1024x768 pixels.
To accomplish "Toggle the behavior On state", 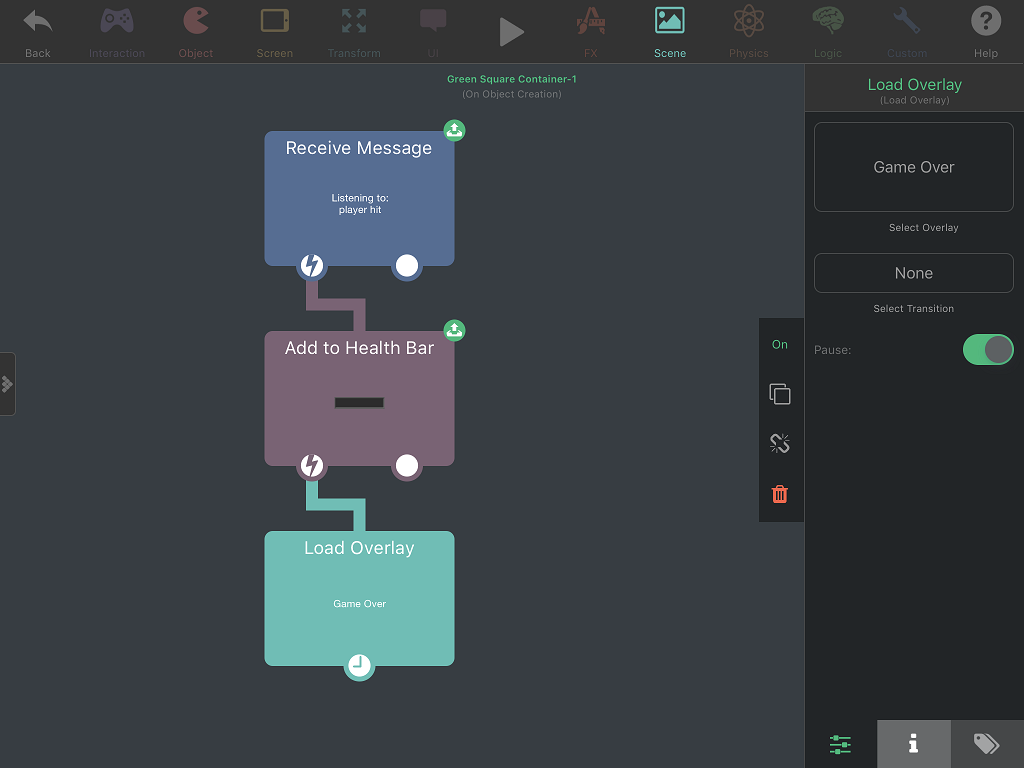I will pos(780,344).
